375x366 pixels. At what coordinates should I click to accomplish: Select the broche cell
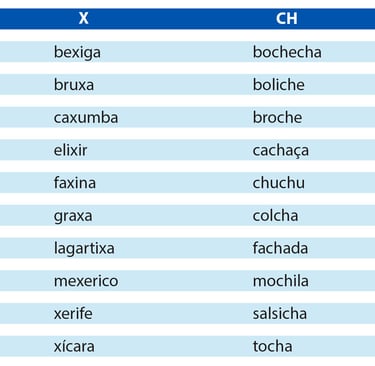[277, 117]
